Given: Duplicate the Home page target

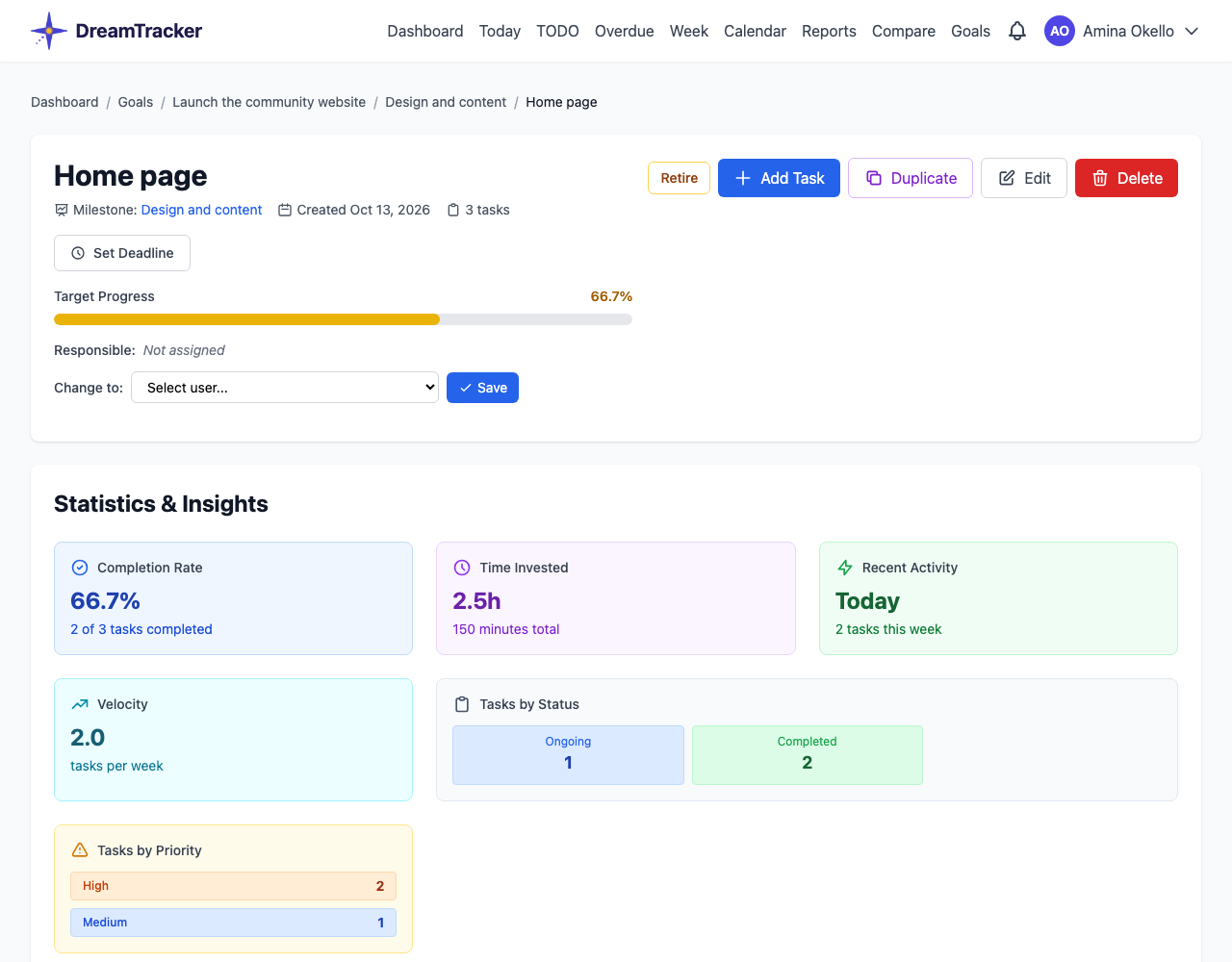Looking at the screenshot, I should pos(911,178).
